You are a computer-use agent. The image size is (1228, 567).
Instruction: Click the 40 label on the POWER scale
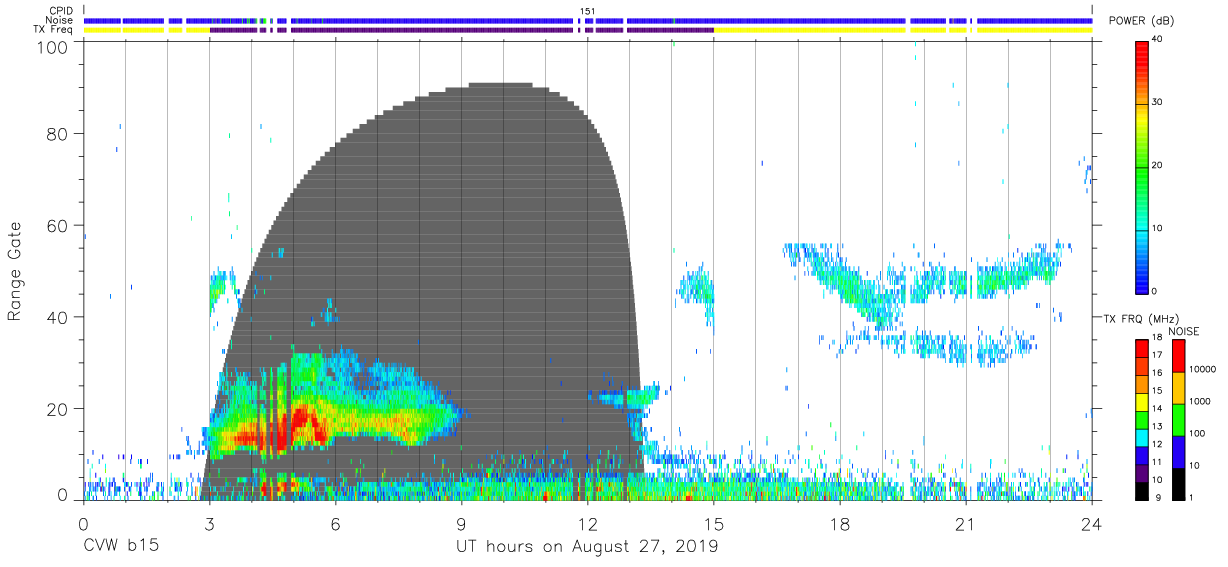point(1158,40)
